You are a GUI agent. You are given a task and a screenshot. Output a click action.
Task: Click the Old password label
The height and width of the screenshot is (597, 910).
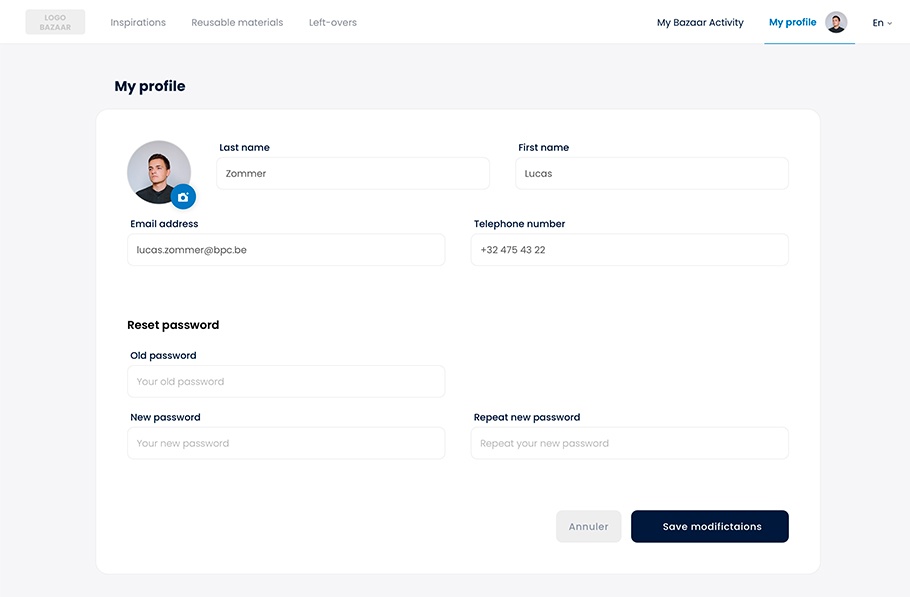click(x=163, y=356)
